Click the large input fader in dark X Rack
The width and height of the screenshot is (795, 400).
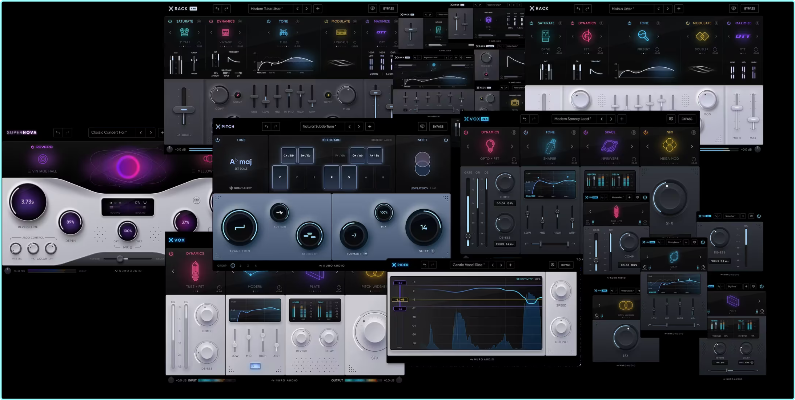(184, 108)
